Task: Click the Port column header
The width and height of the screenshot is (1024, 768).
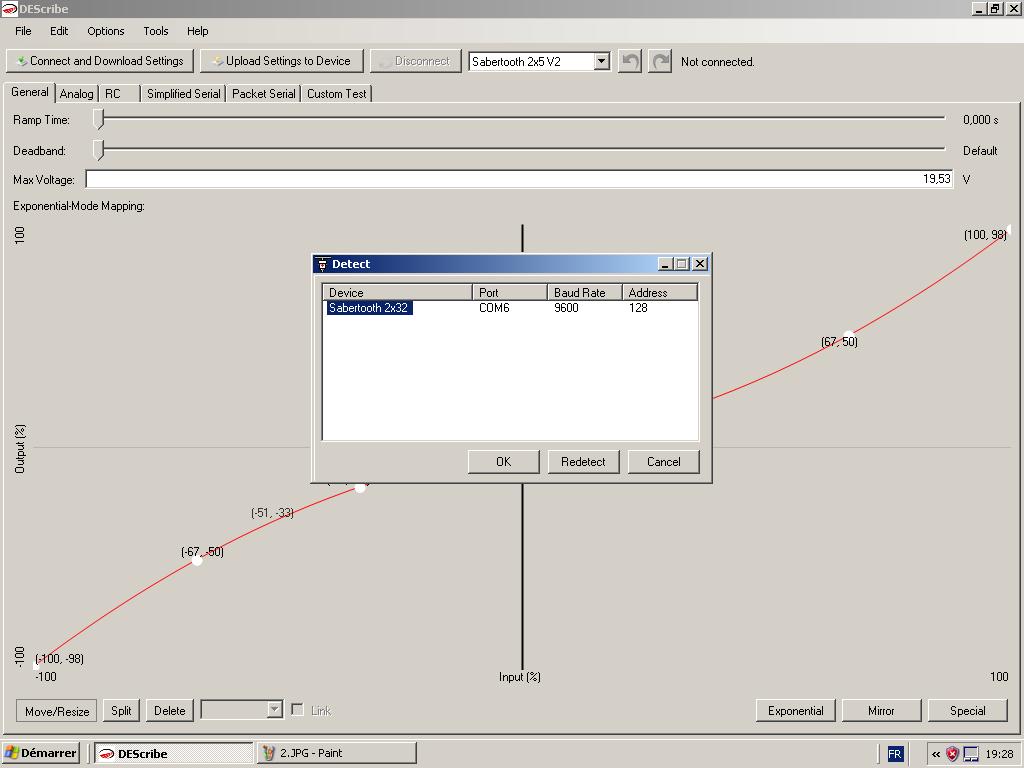Action: [x=509, y=293]
